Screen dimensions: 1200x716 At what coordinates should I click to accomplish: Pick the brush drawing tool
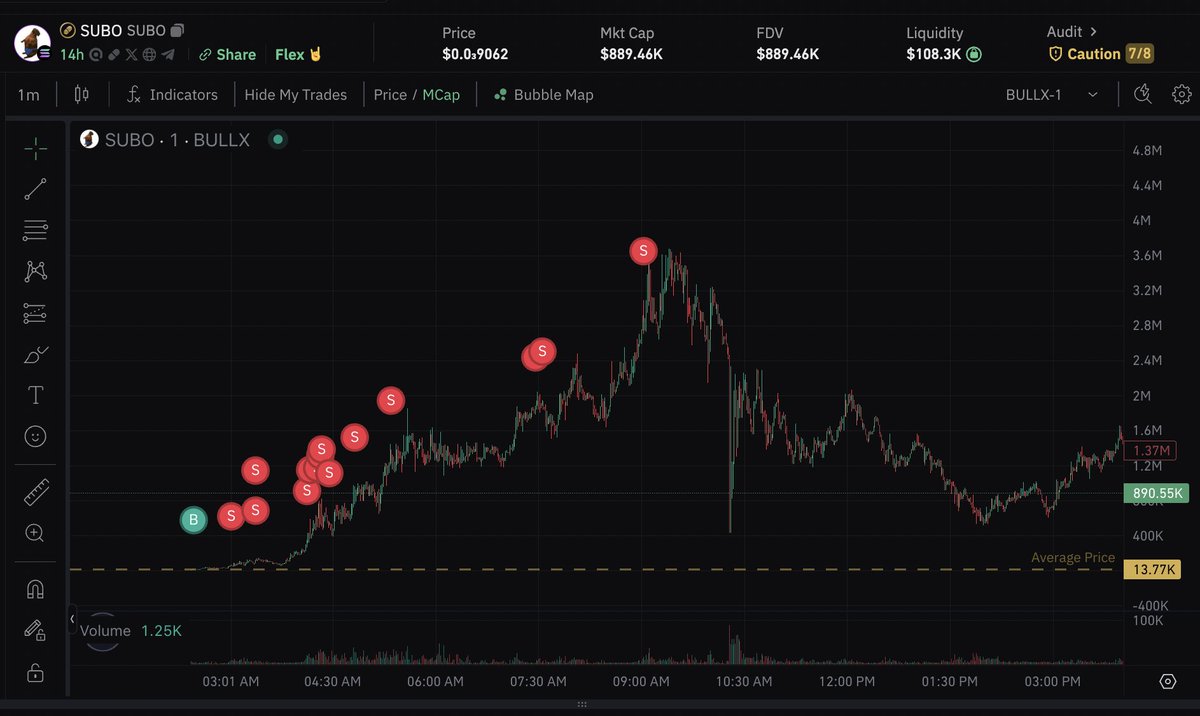[34, 354]
